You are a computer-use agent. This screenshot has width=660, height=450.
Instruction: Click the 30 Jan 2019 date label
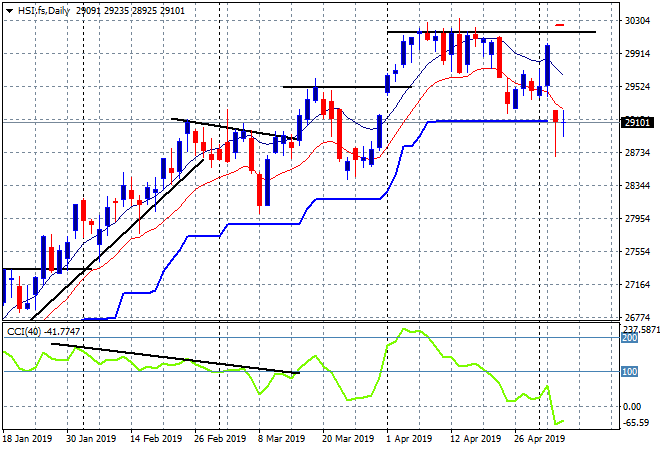pyautogui.click(x=91, y=439)
